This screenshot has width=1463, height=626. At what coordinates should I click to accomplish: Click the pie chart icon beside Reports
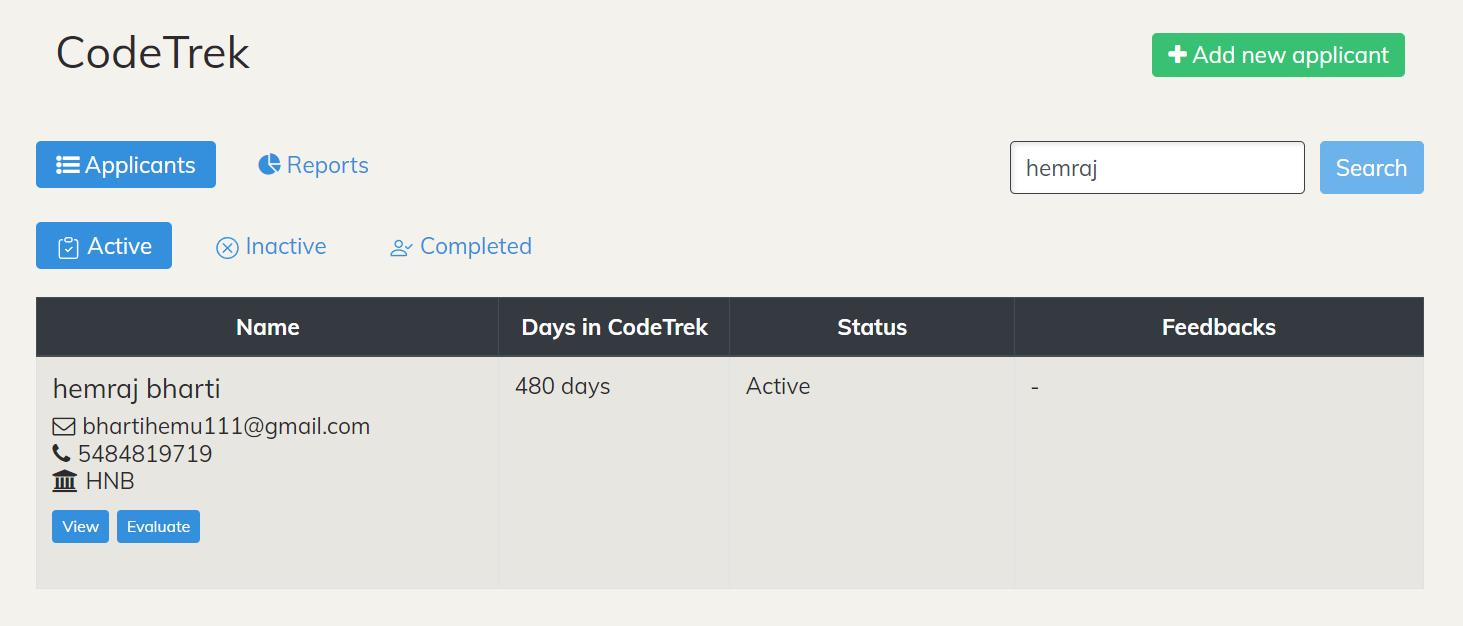(268, 164)
